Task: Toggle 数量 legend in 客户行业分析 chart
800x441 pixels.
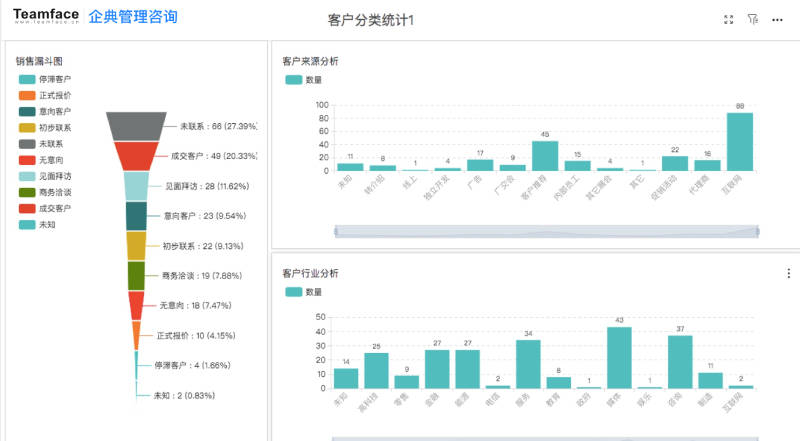Action: (x=303, y=292)
